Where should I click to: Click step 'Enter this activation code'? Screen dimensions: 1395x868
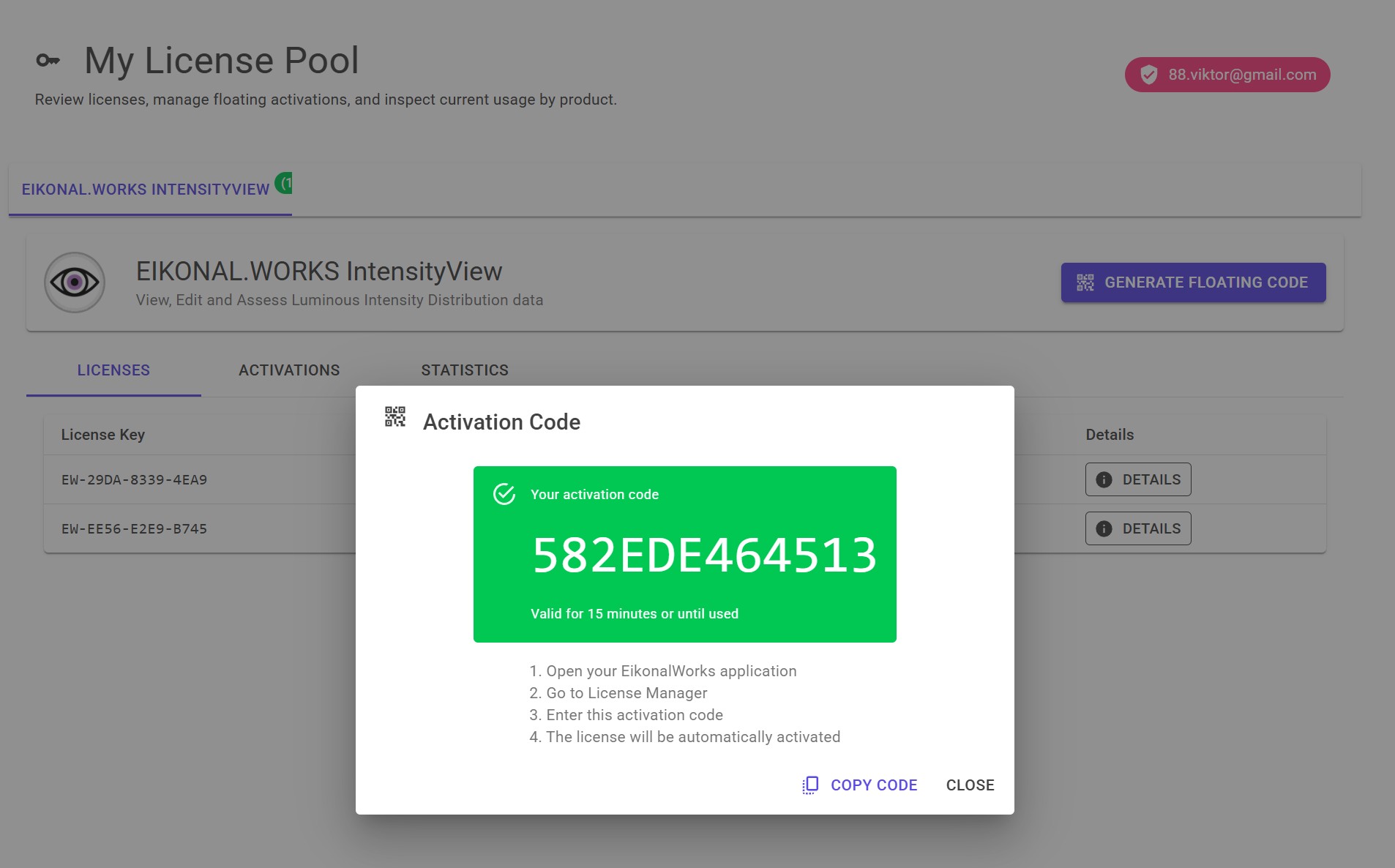tap(626, 715)
